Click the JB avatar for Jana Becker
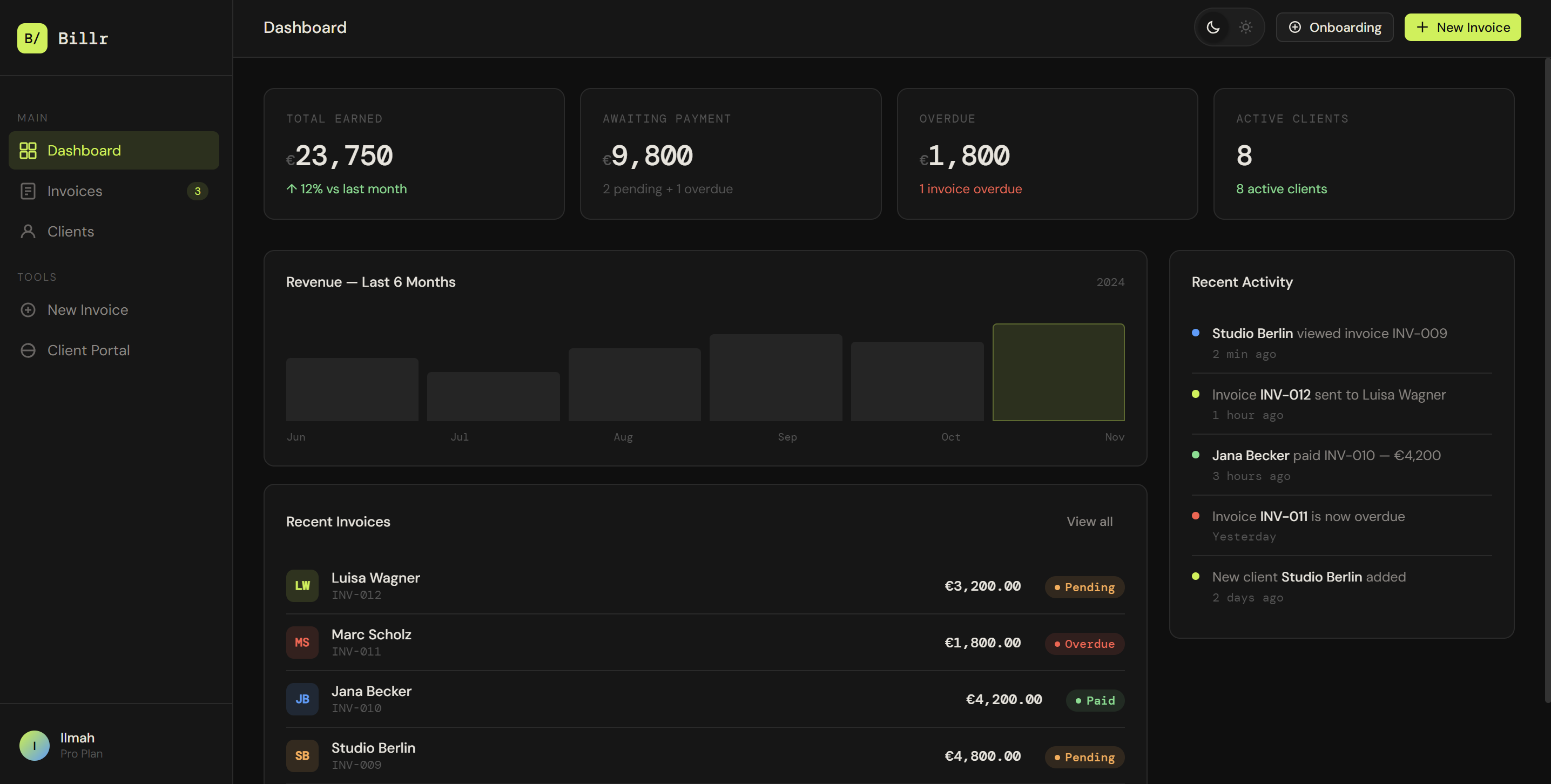Viewport: 1551px width, 784px height. point(302,699)
